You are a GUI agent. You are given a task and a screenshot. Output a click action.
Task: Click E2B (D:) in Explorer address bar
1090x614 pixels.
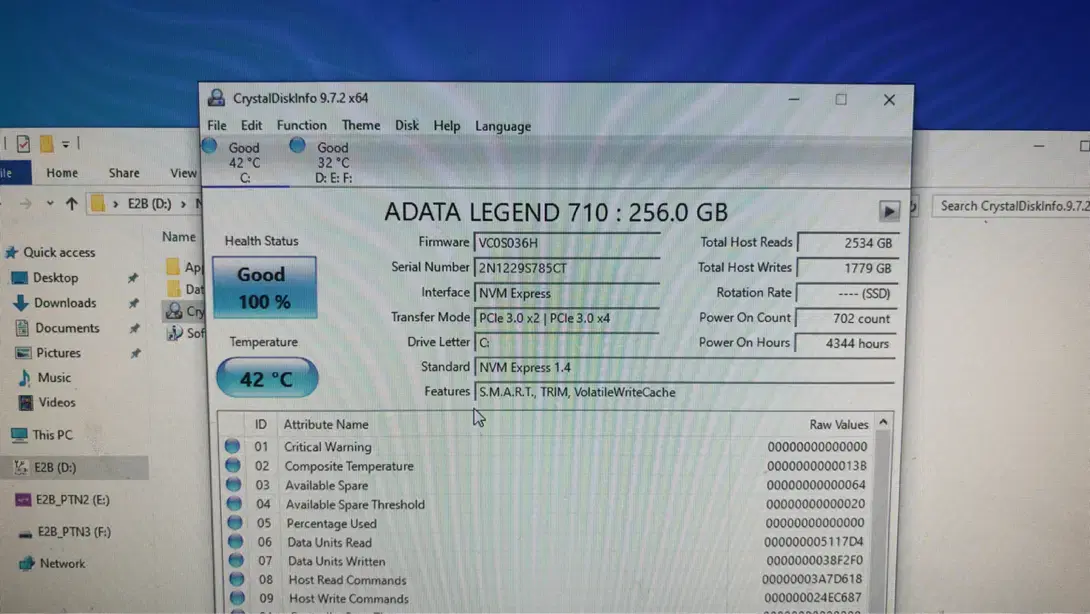click(149, 204)
